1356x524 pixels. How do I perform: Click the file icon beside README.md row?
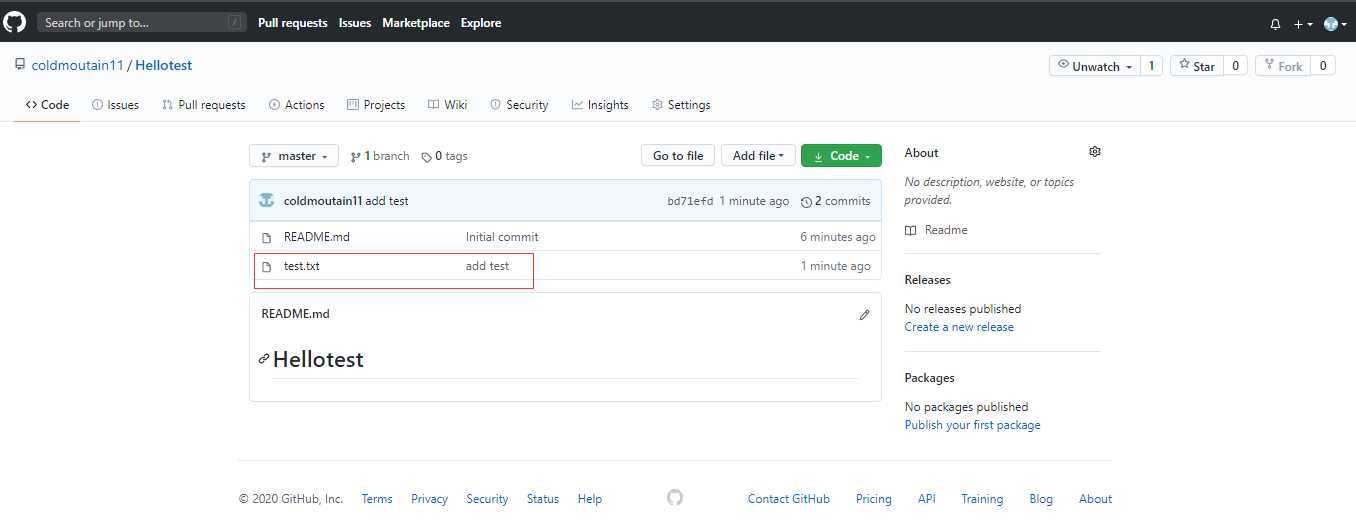[x=266, y=238]
